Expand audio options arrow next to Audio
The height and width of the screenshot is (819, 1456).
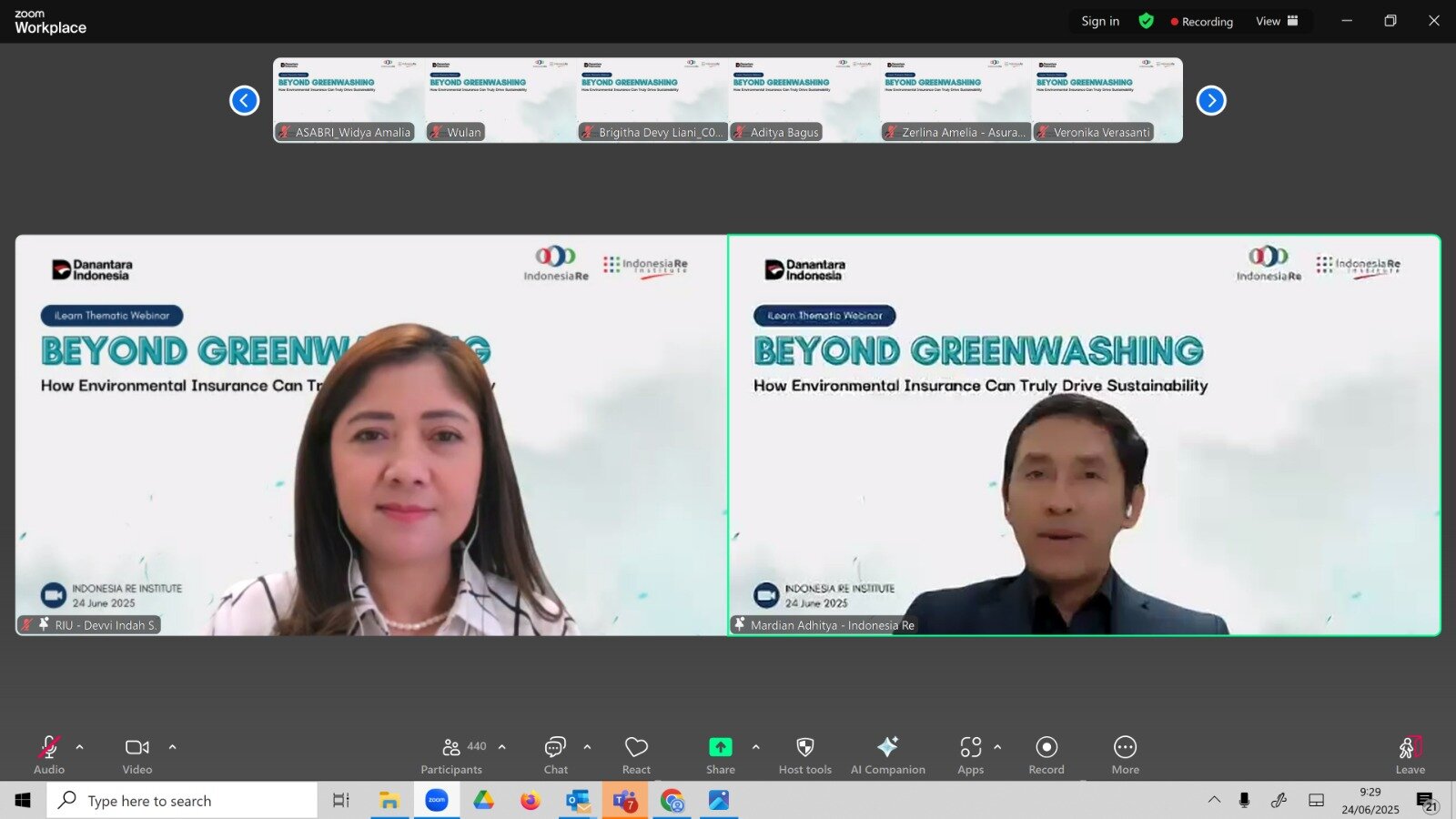tap(79, 747)
